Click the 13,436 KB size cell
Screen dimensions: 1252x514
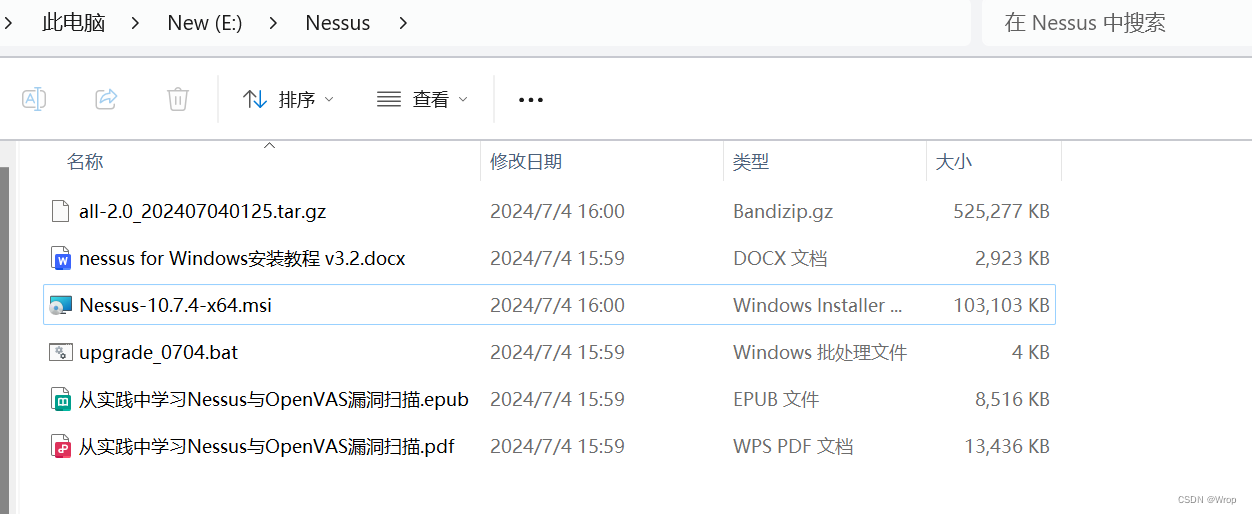point(1008,446)
